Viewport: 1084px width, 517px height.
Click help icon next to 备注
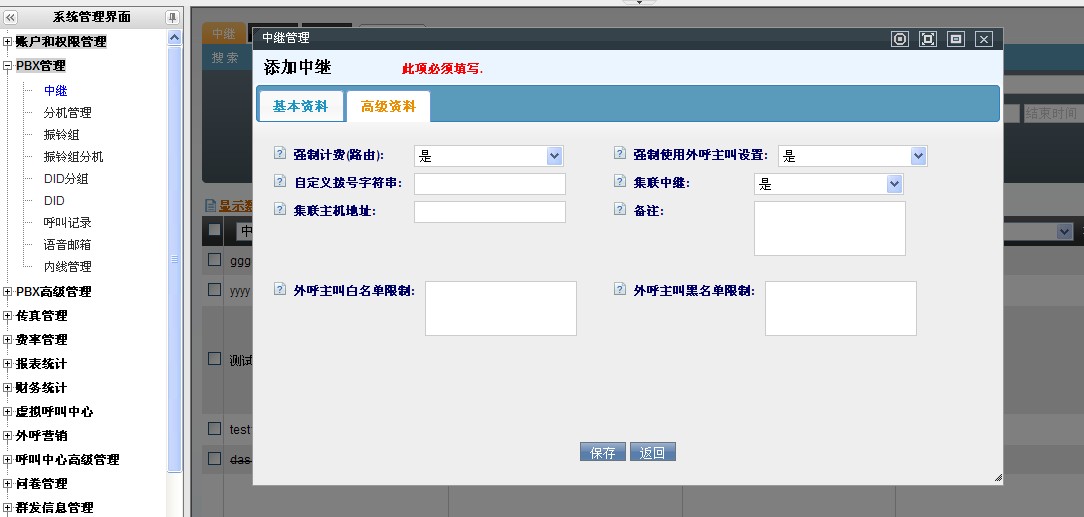[x=620, y=210]
